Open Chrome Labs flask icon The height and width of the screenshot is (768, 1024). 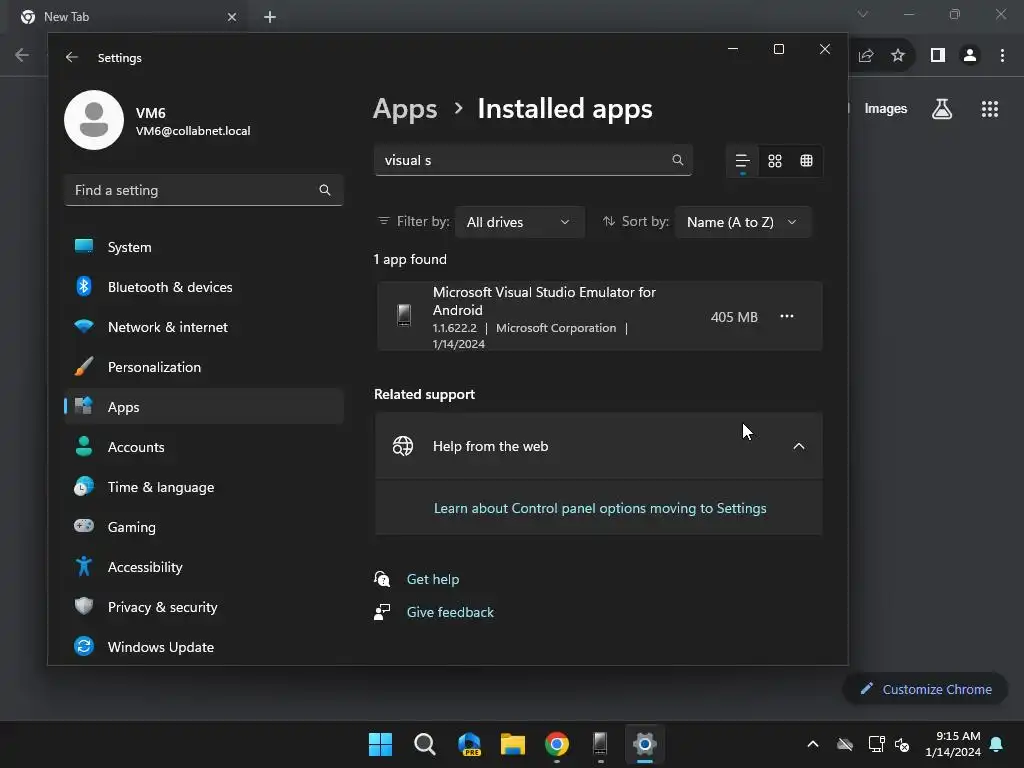click(x=942, y=108)
